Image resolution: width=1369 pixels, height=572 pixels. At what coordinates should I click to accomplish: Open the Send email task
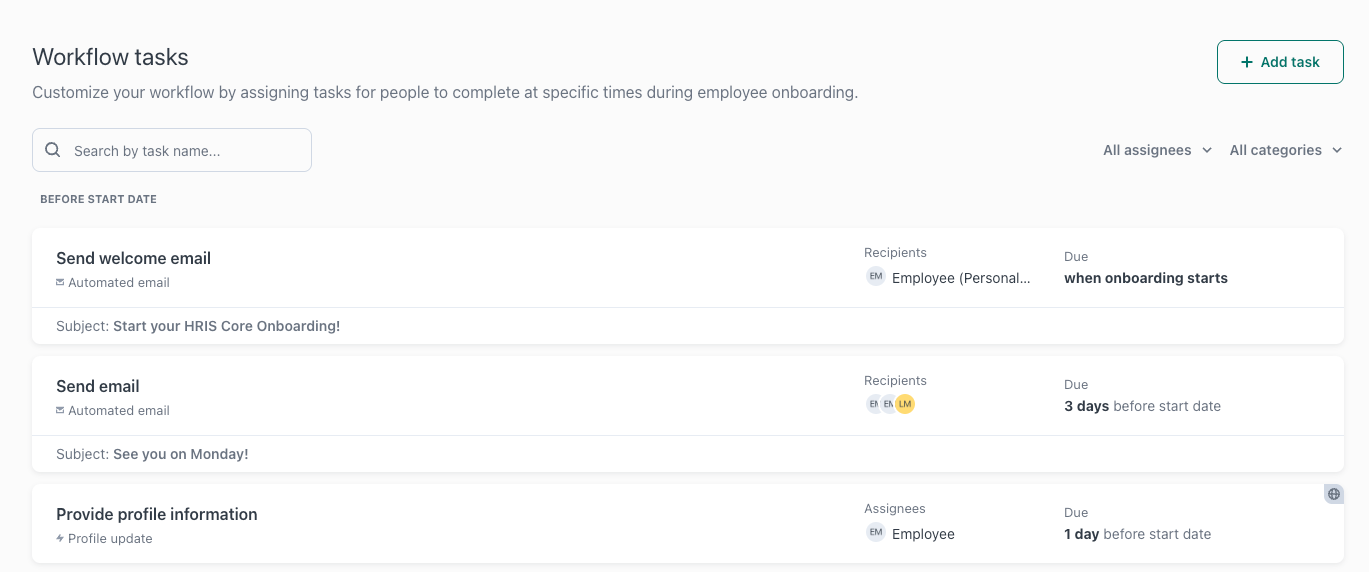coord(98,386)
